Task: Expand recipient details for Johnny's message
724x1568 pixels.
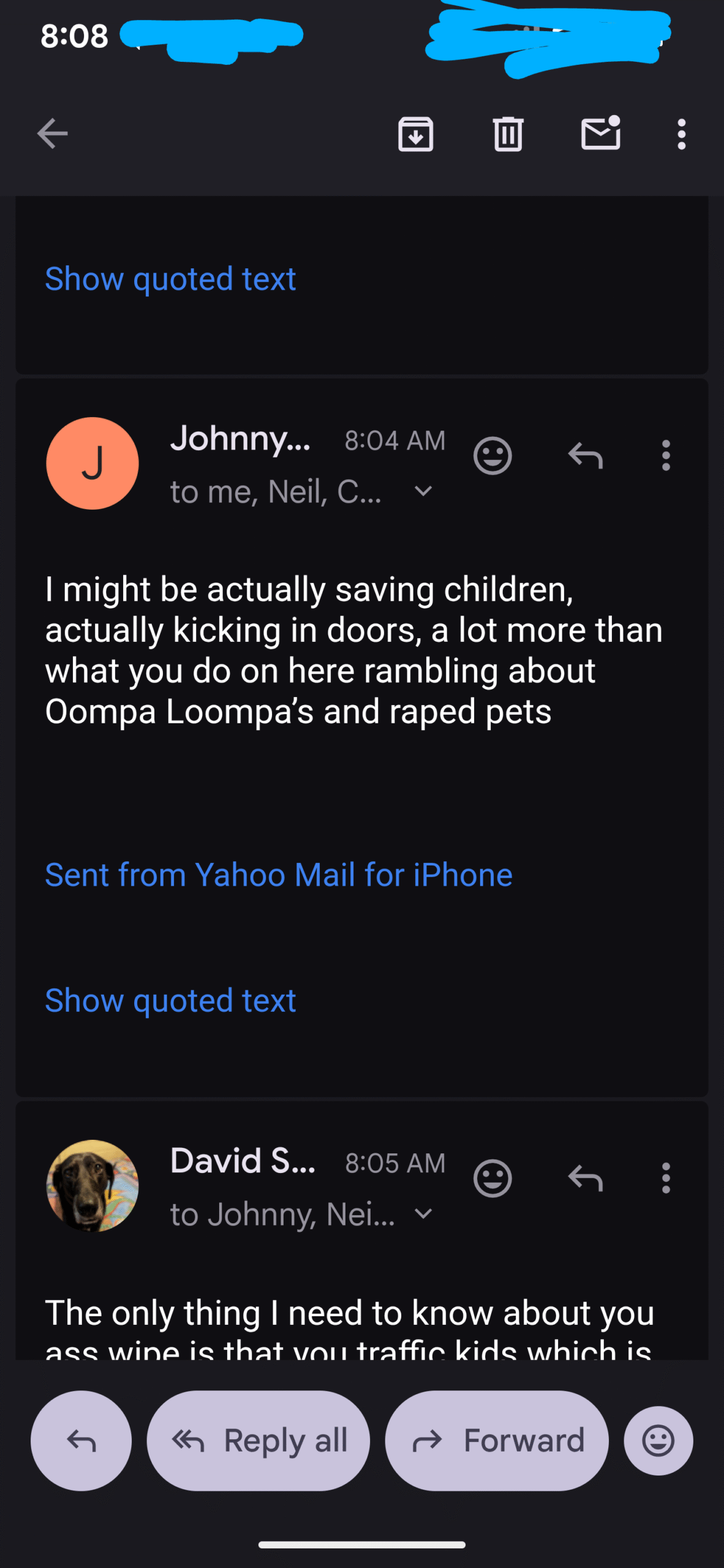Action: 423,491
